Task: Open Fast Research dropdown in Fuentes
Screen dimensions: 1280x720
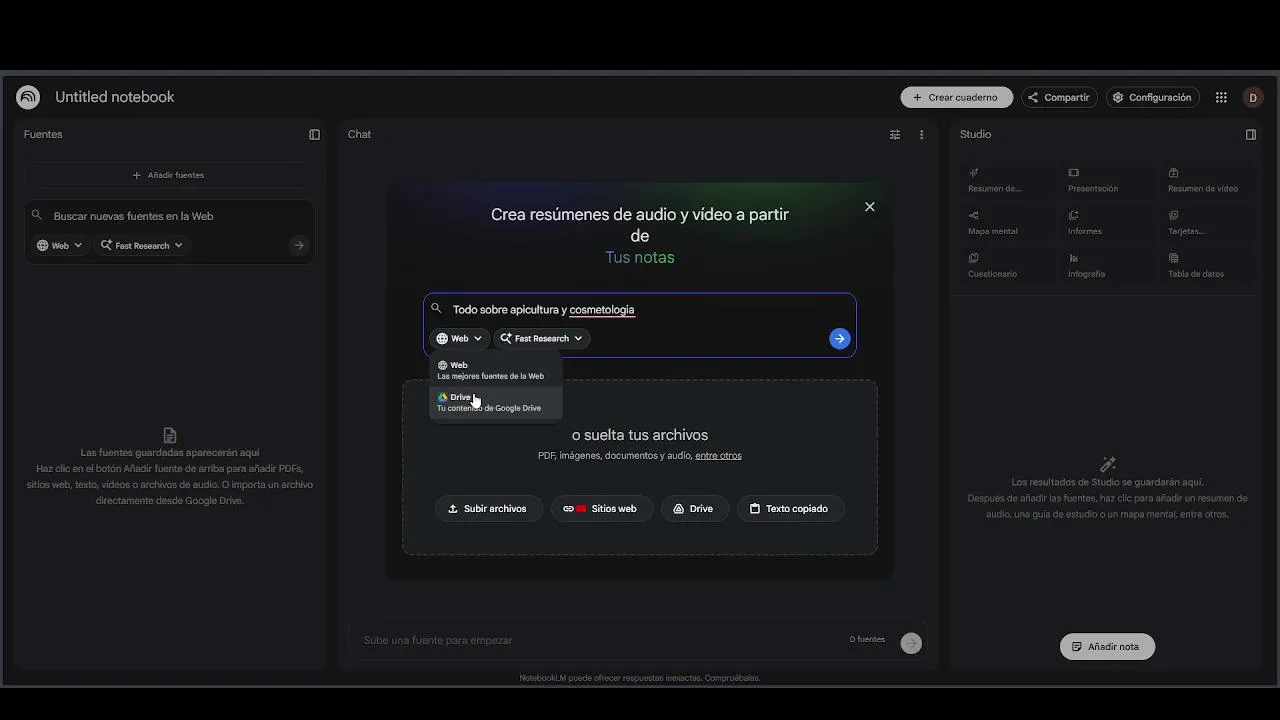Action: (x=142, y=245)
